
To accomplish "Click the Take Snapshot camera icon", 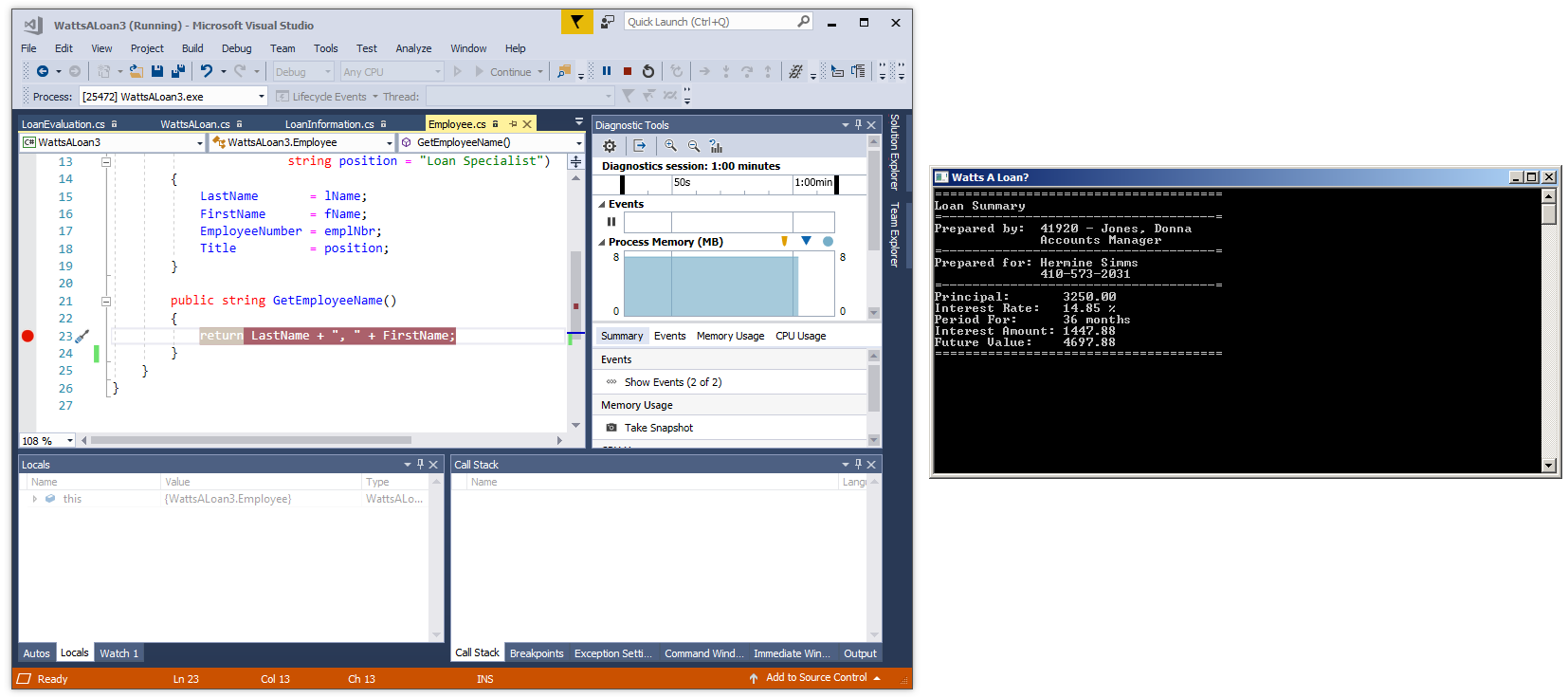I will [x=611, y=428].
